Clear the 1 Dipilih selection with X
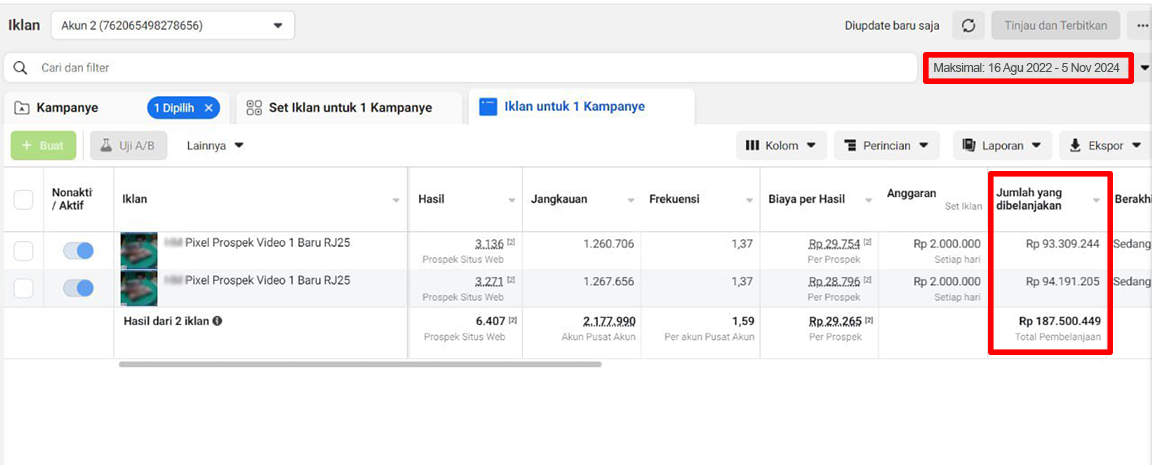The width and height of the screenshot is (1152, 468). [209, 107]
